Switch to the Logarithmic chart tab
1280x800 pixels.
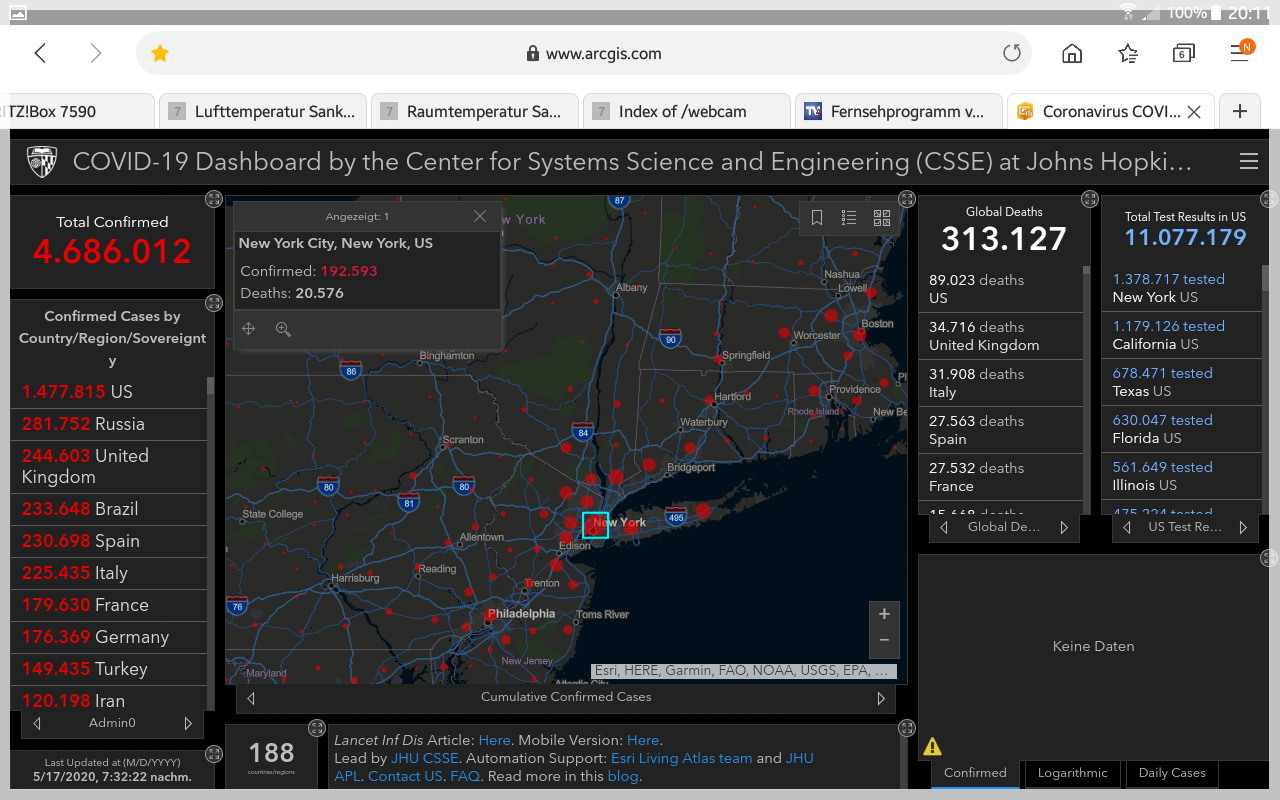coord(1072,773)
